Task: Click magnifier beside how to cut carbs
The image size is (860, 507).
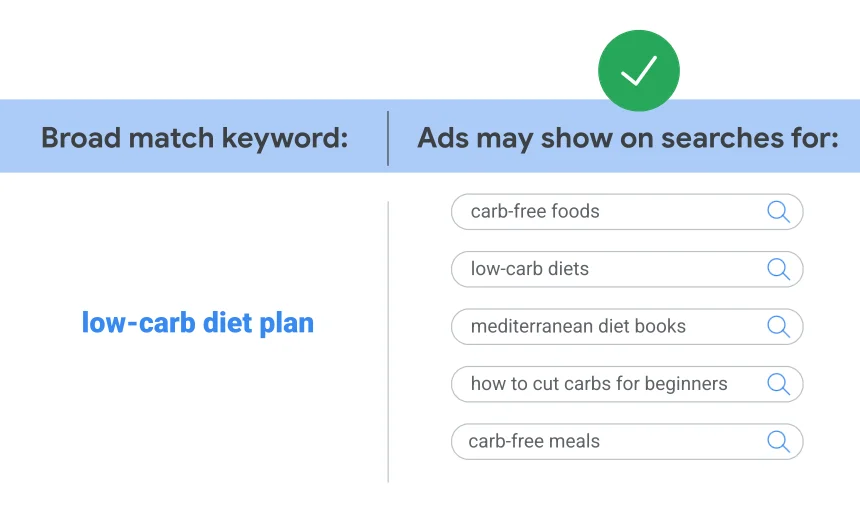Action: [x=778, y=384]
